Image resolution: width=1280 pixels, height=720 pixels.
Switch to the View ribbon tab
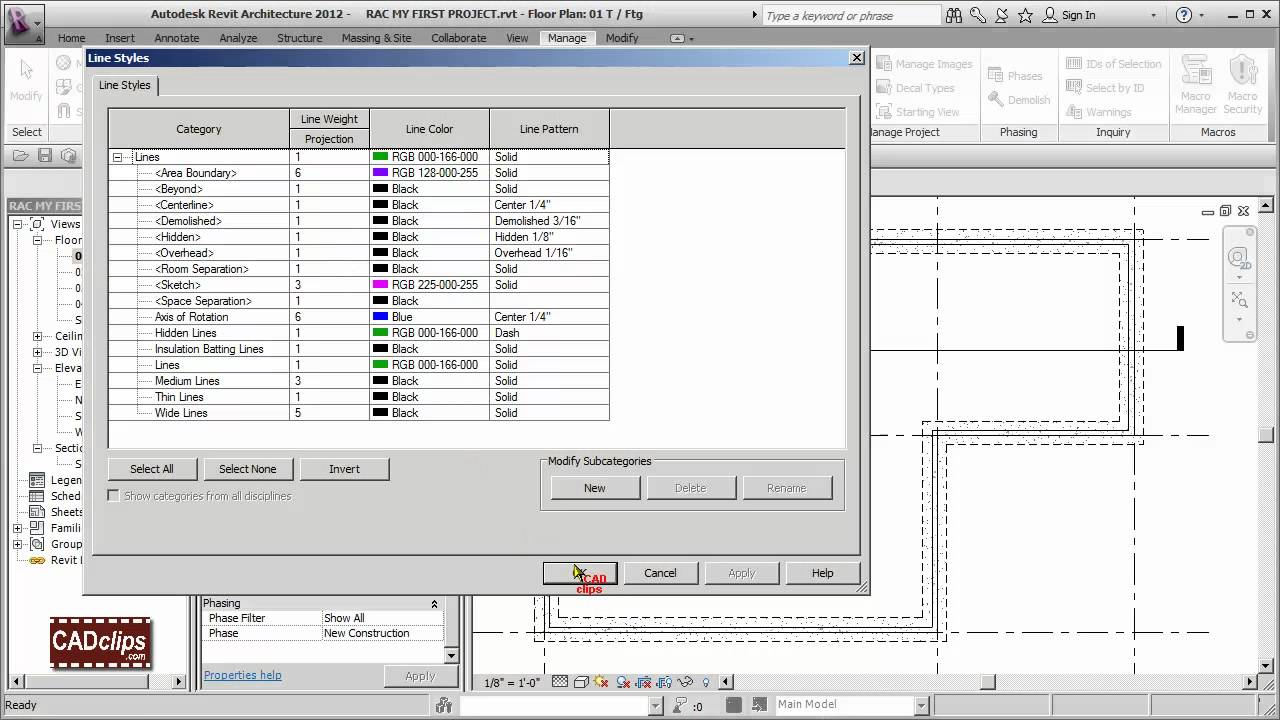[516, 38]
